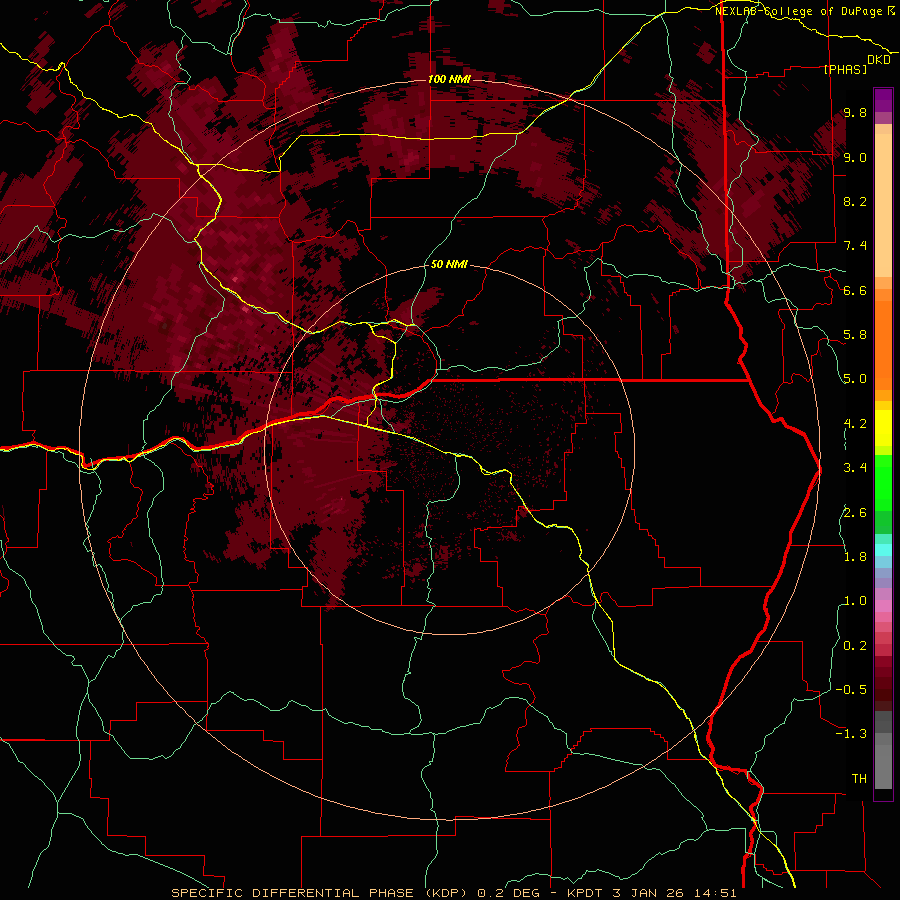Click the 6.6 value on the color scale
The height and width of the screenshot is (900, 900).
click(855, 290)
